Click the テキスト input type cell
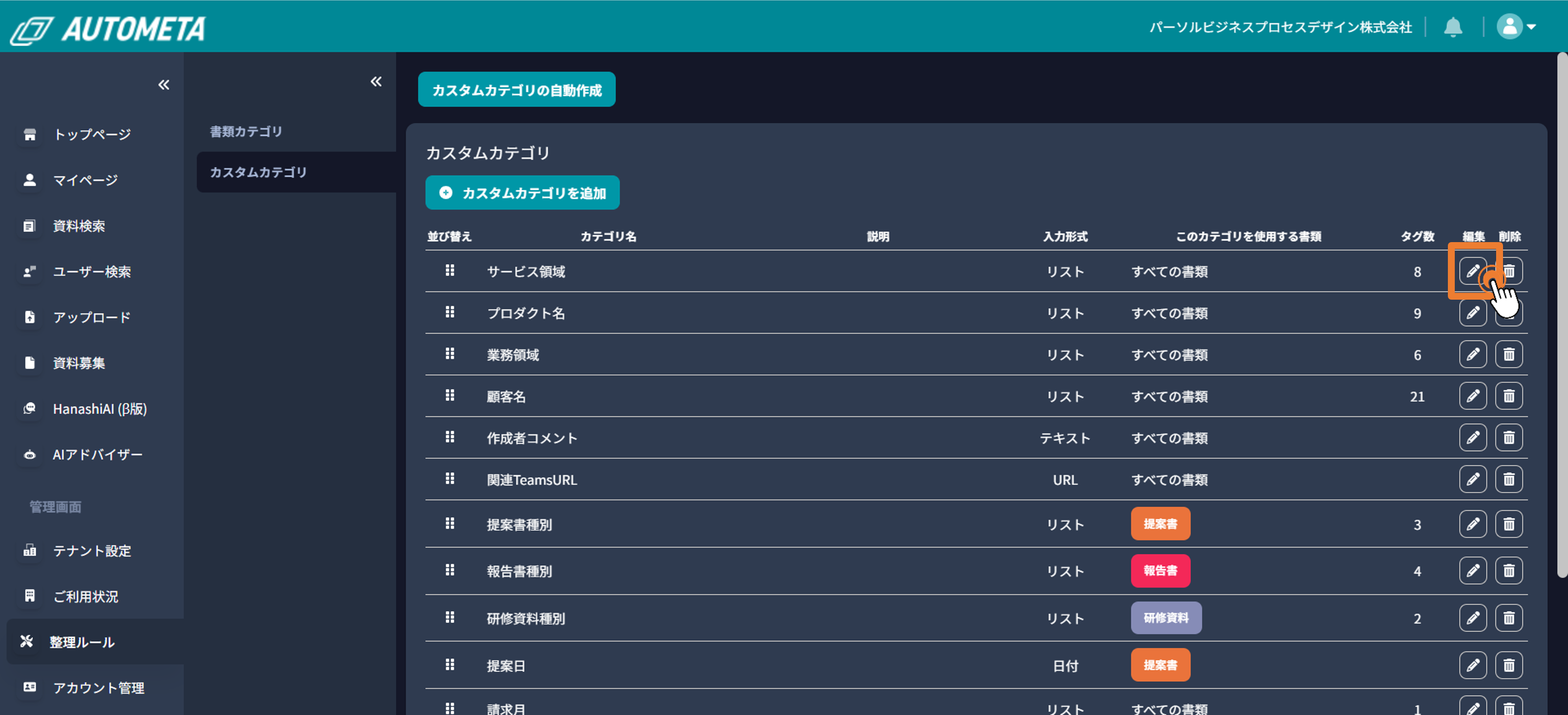Viewport: 1568px width, 715px height. click(1064, 438)
